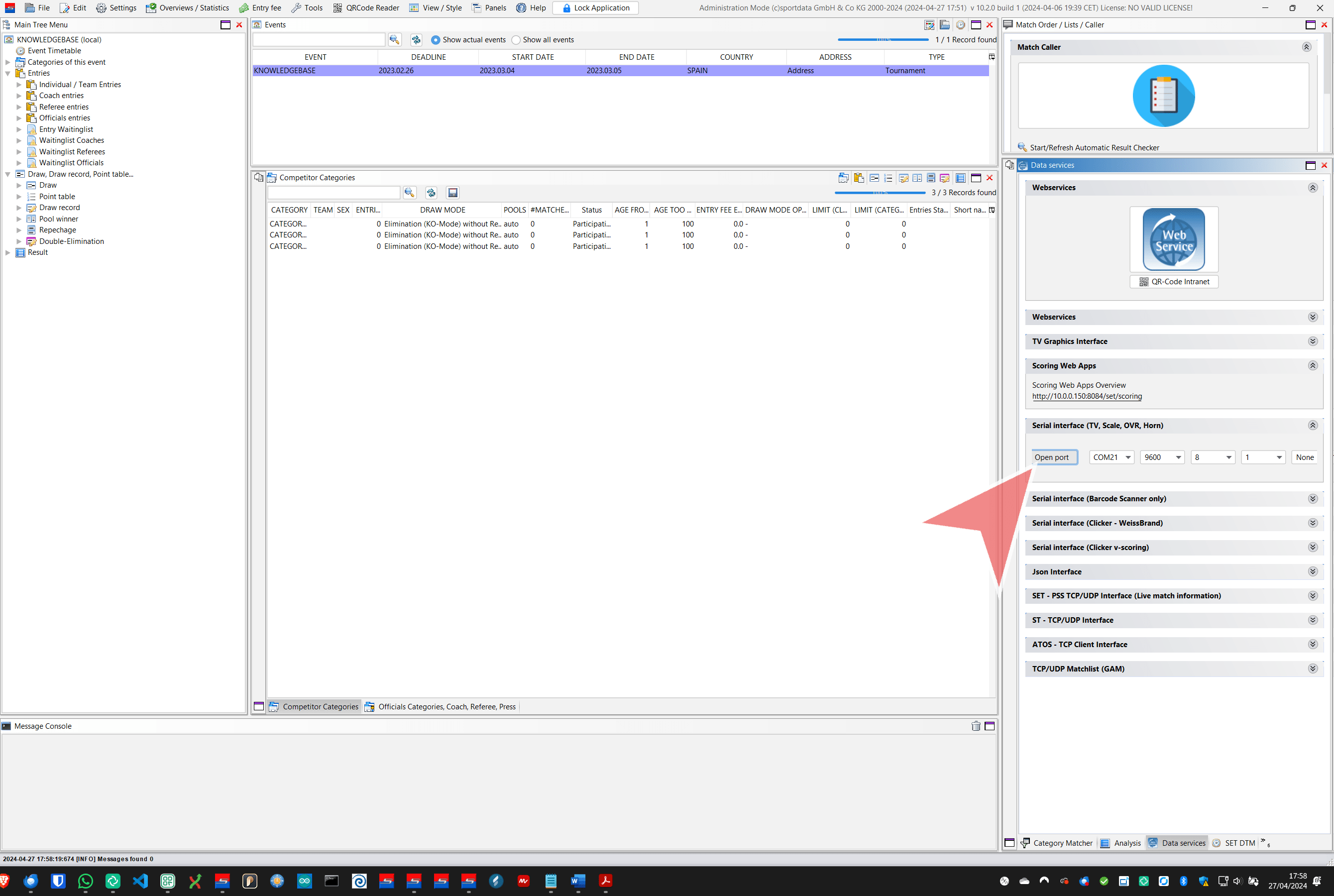Viewport: 1334px width, 896px height.
Task: Click the save disk icon in Competitor Categories
Action: pos(452,193)
